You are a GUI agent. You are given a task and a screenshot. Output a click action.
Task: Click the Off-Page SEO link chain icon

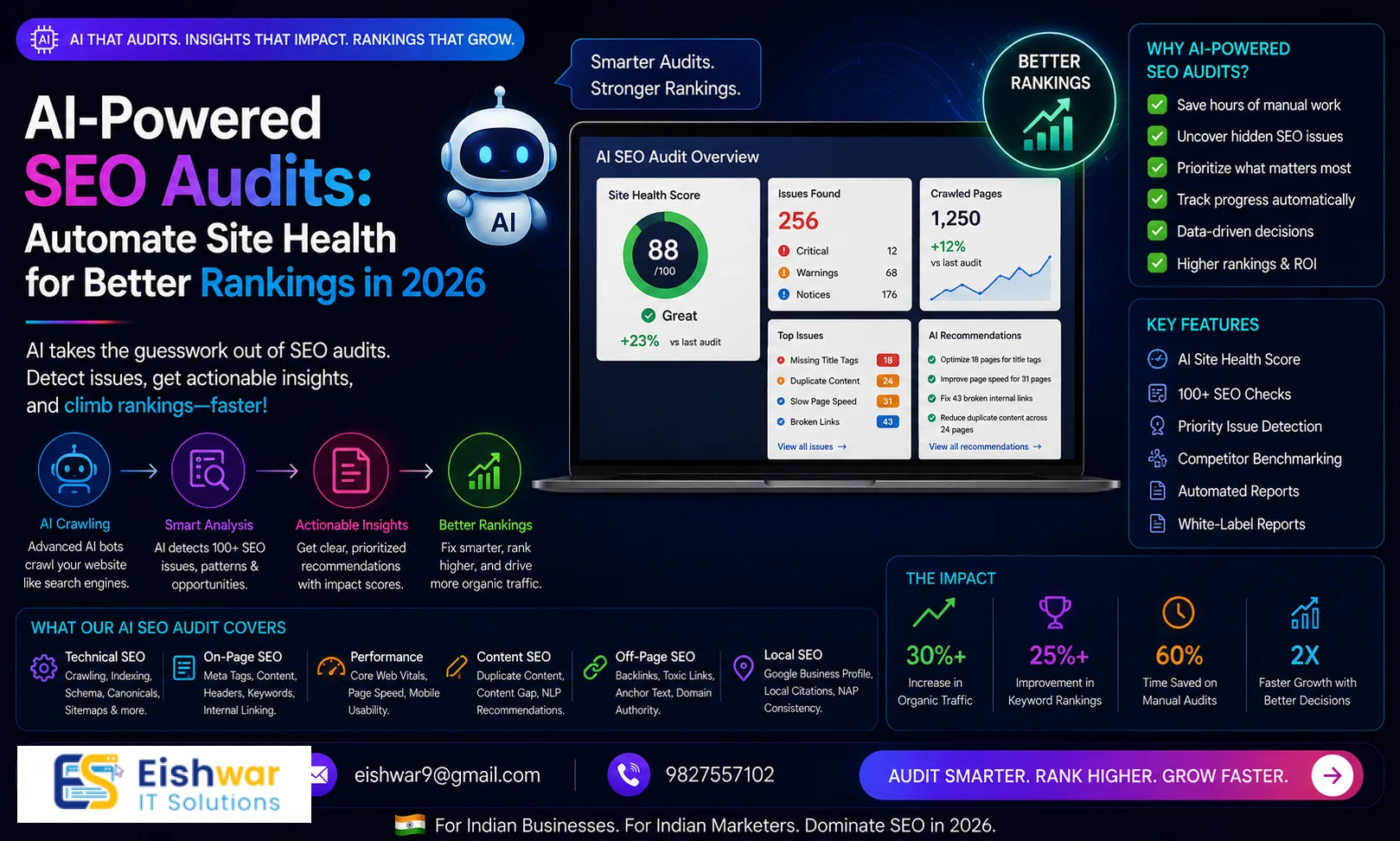(595, 667)
